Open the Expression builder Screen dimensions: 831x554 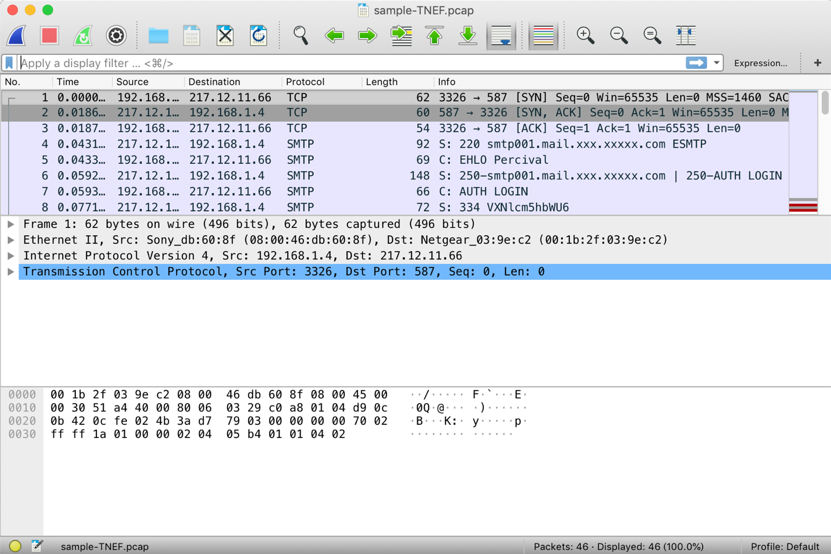(761, 63)
